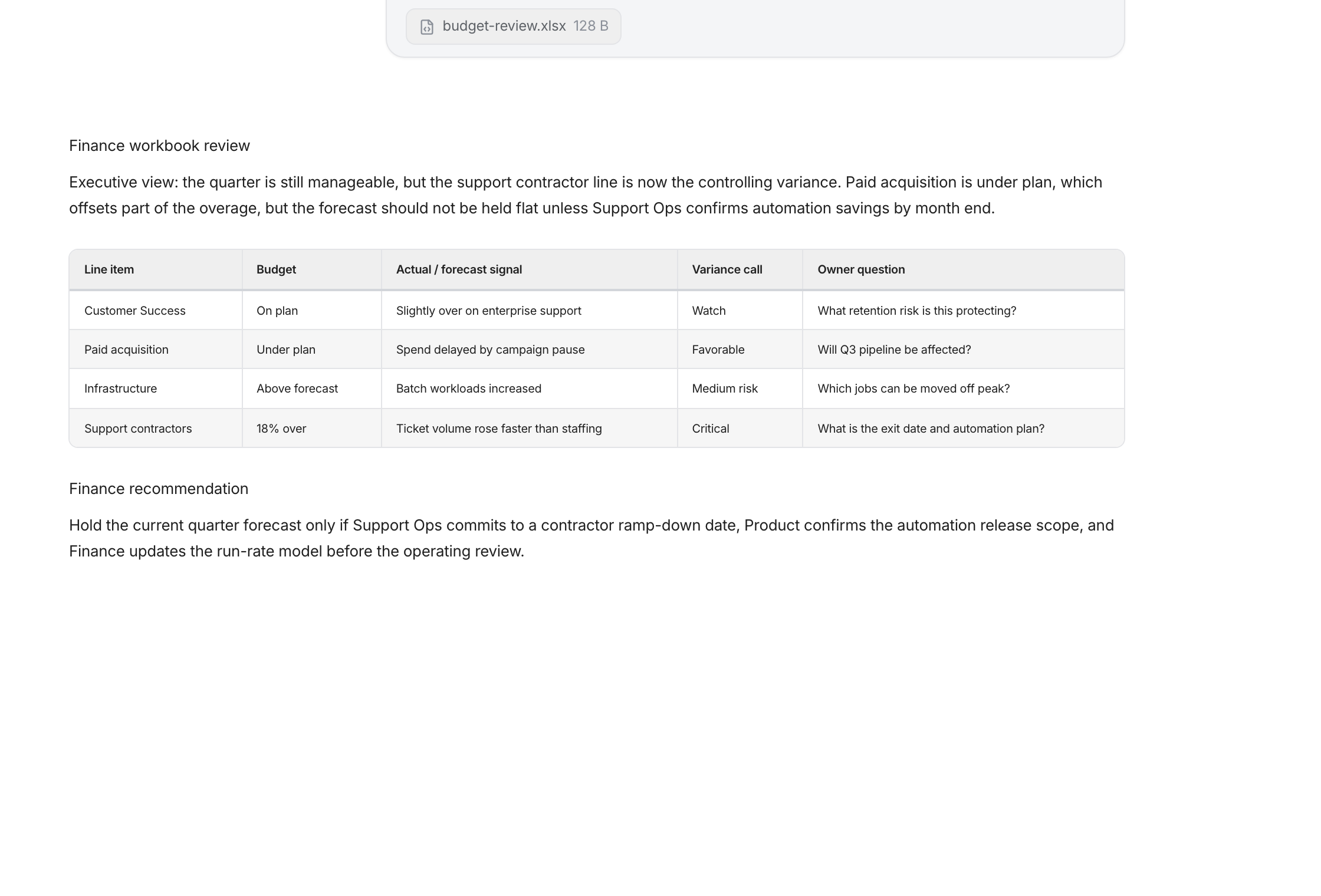This screenshot has height=896, width=1321.
Task: Click the Paid acquisition line item
Action: coord(126,350)
